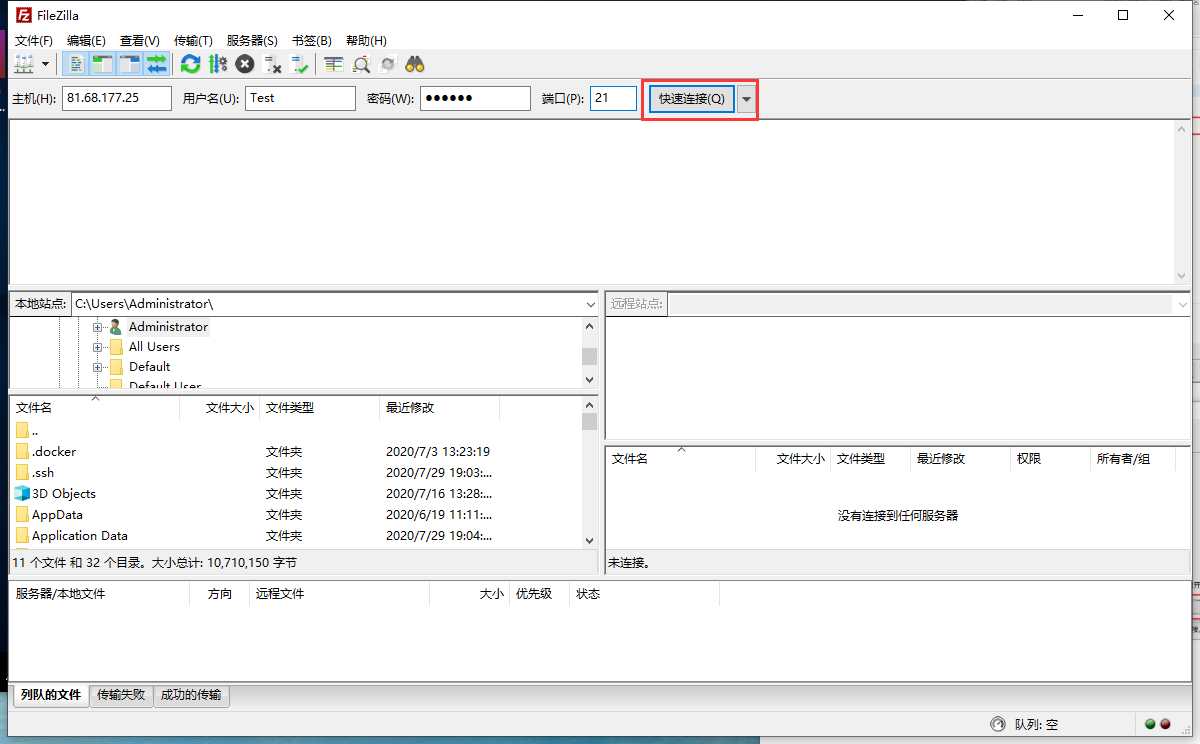This screenshot has width=1200, height=744.
Task: Toggle the transfer queue display
Action: click(x=156, y=64)
